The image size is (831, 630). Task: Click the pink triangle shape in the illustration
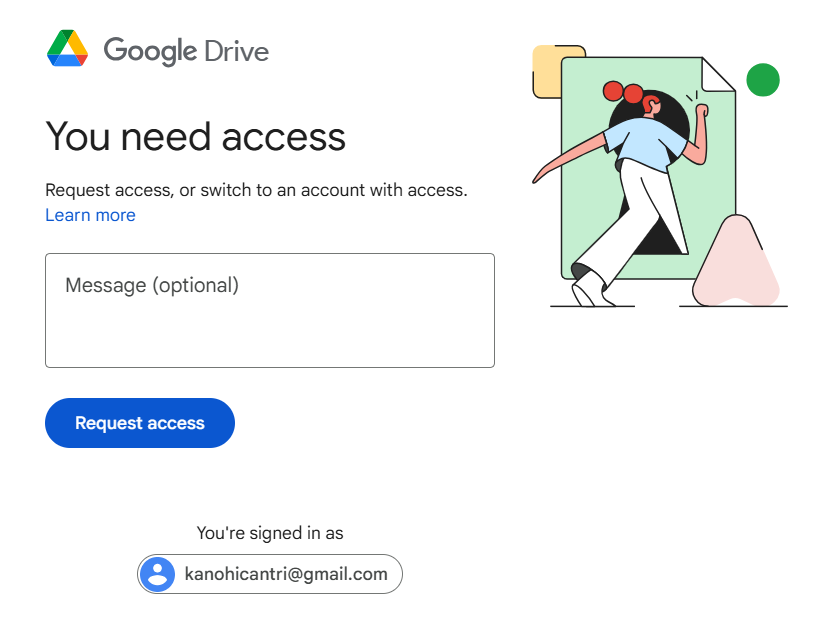click(x=736, y=262)
